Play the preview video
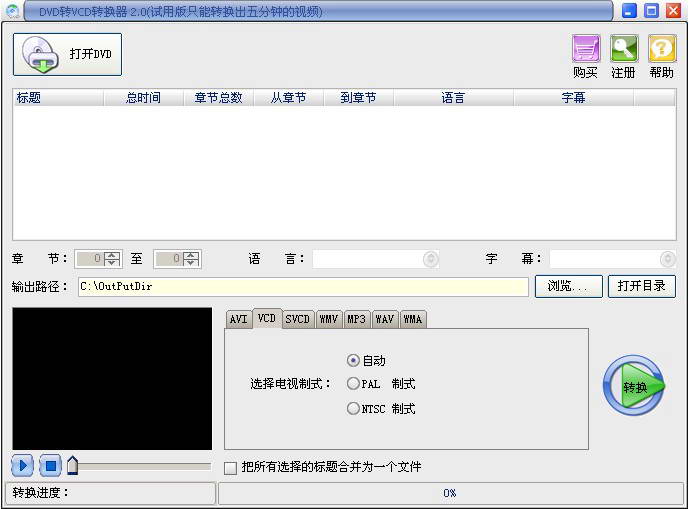Viewport: 689px width, 509px height. (22, 465)
